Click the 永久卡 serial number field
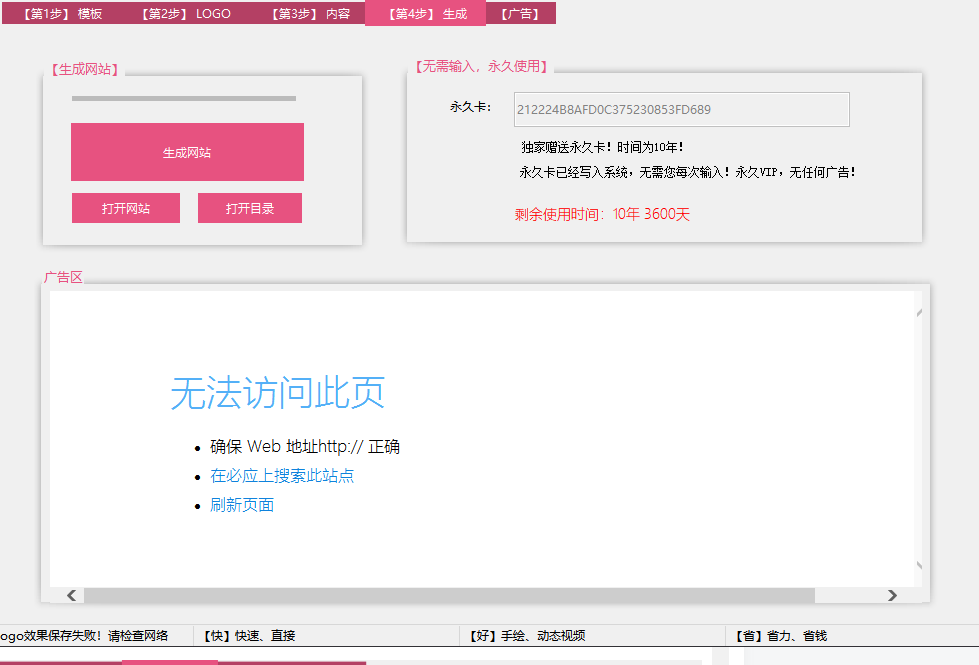This screenshot has height=665, width=979. [x=681, y=110]
